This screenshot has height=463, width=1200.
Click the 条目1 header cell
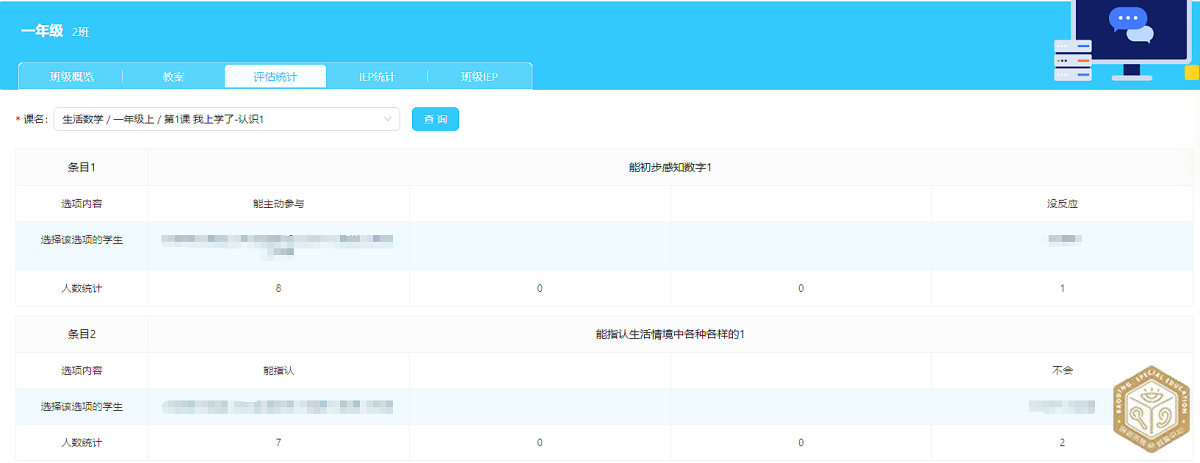[81, 167]
